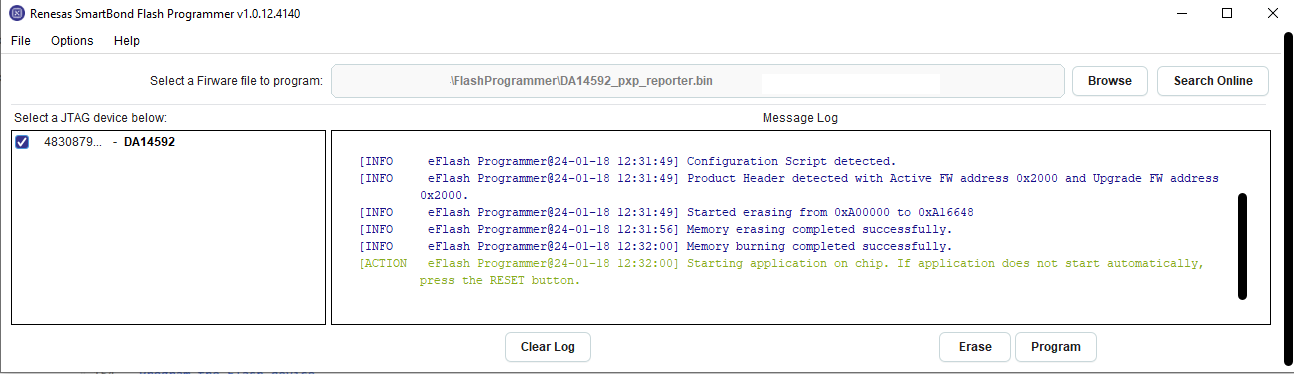Maximize the Flash Programmer window
Image resolution: width=1294 pixels, height=374 pixels.
[x=1227, y=14]
